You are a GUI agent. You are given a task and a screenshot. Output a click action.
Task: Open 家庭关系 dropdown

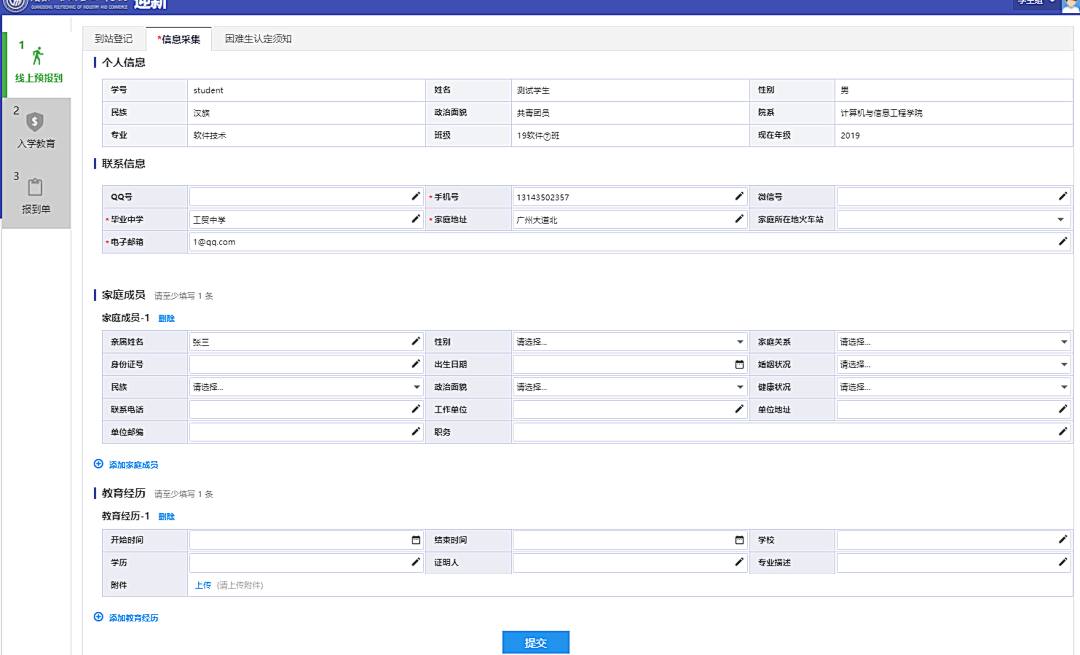(x=954, y=342)
